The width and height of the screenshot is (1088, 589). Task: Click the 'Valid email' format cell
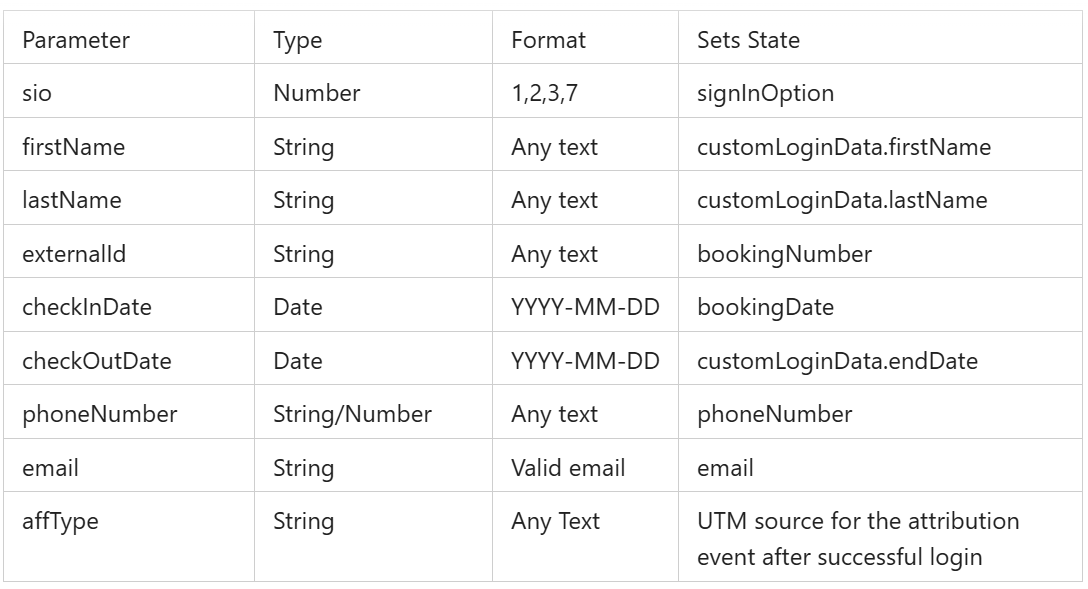click(x=568, y=468)
